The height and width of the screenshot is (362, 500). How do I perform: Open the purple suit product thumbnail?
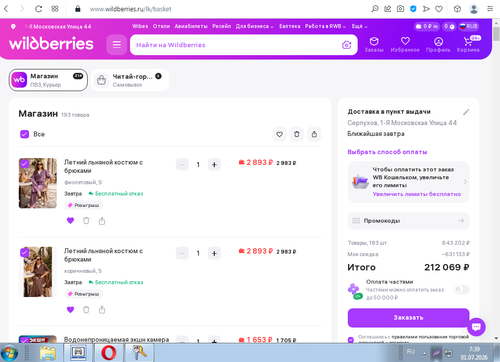pyautogui.click(x=38, y=183)
